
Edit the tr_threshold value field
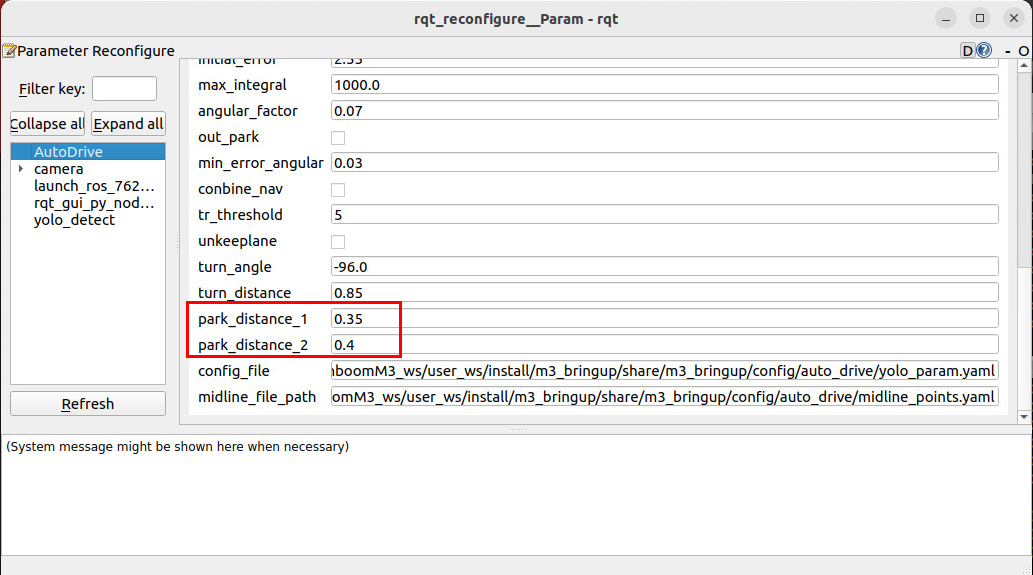(665, 215)
